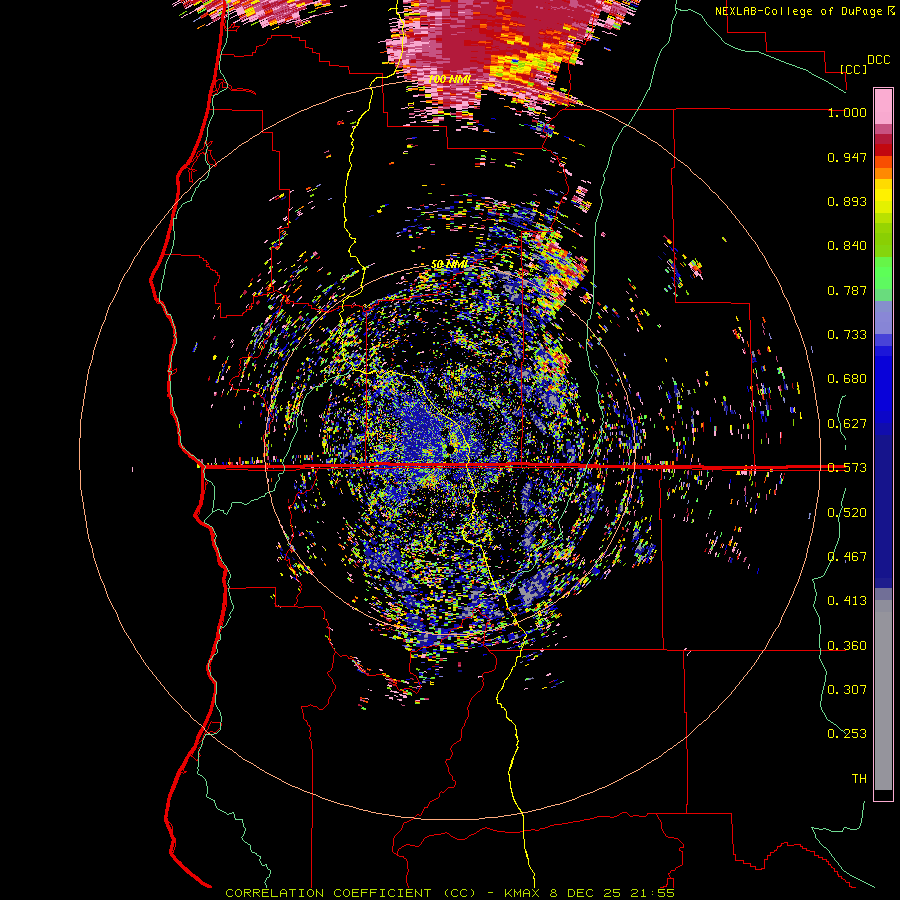Click the 0.787 legend value

pyautogui.click(x=847, y=290)
